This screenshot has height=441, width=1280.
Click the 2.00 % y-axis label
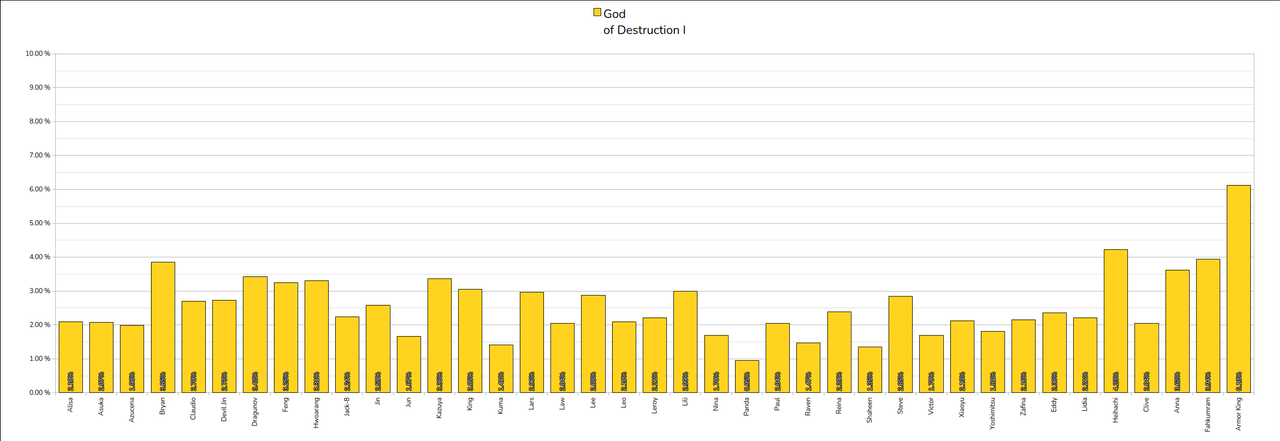click(38, 325)
